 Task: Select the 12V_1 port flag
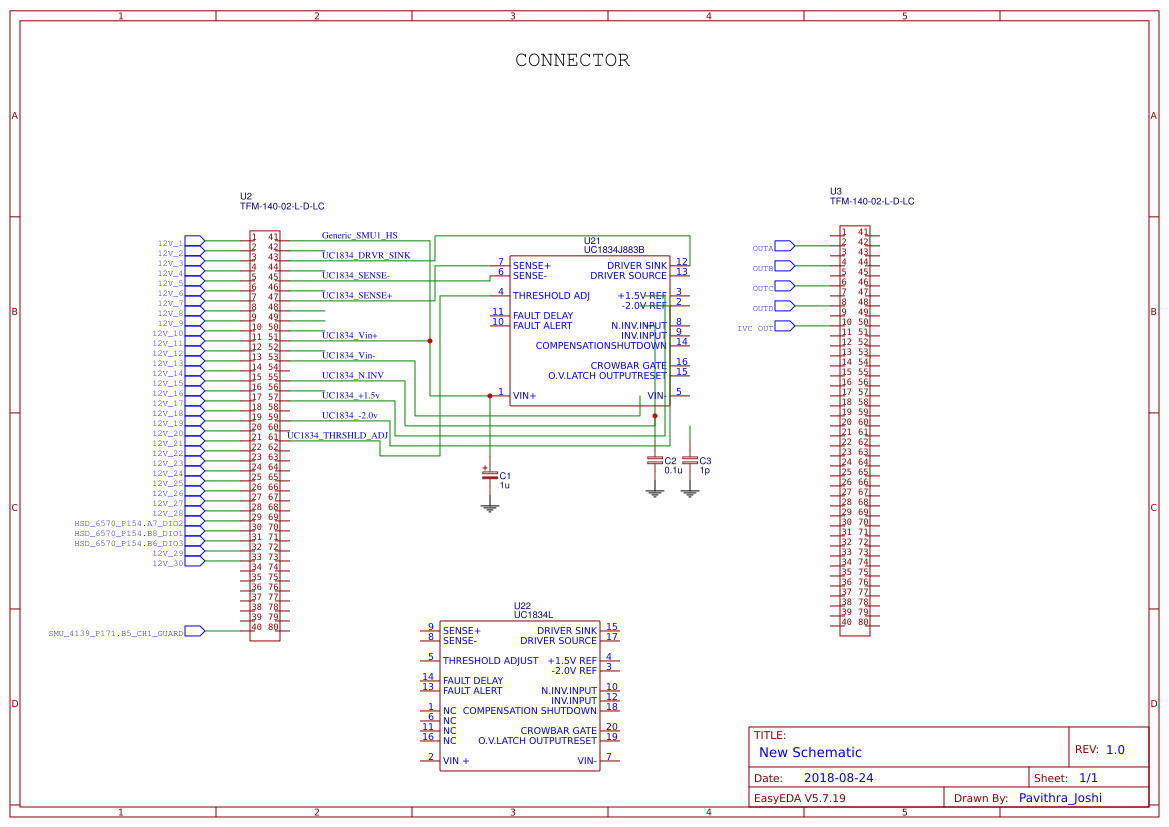[x=195, y=241]
